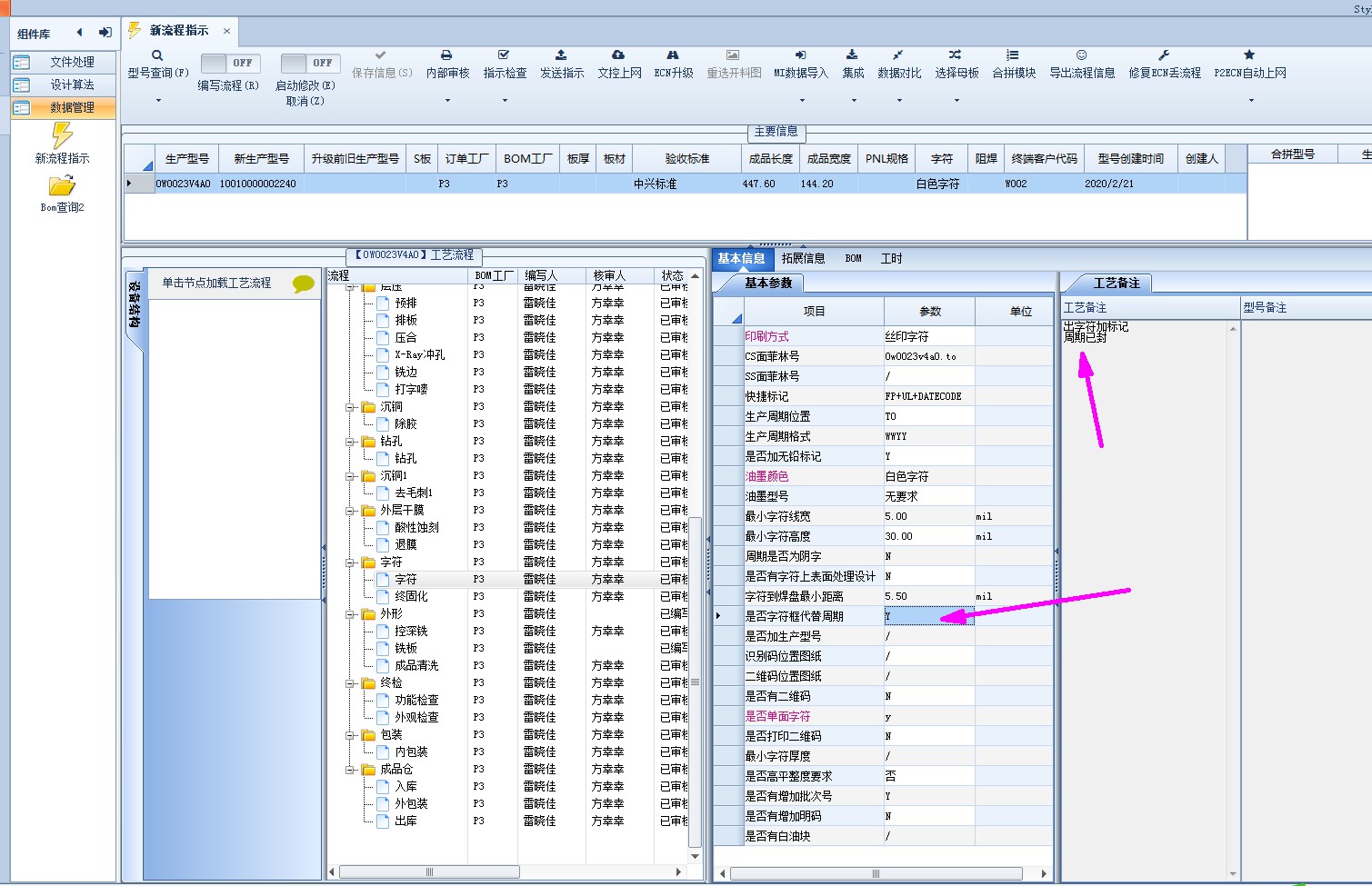Click 油墨颜色 parameter label
The width and height of the screenshot is (1372, 886).
(x=766, y=476)
